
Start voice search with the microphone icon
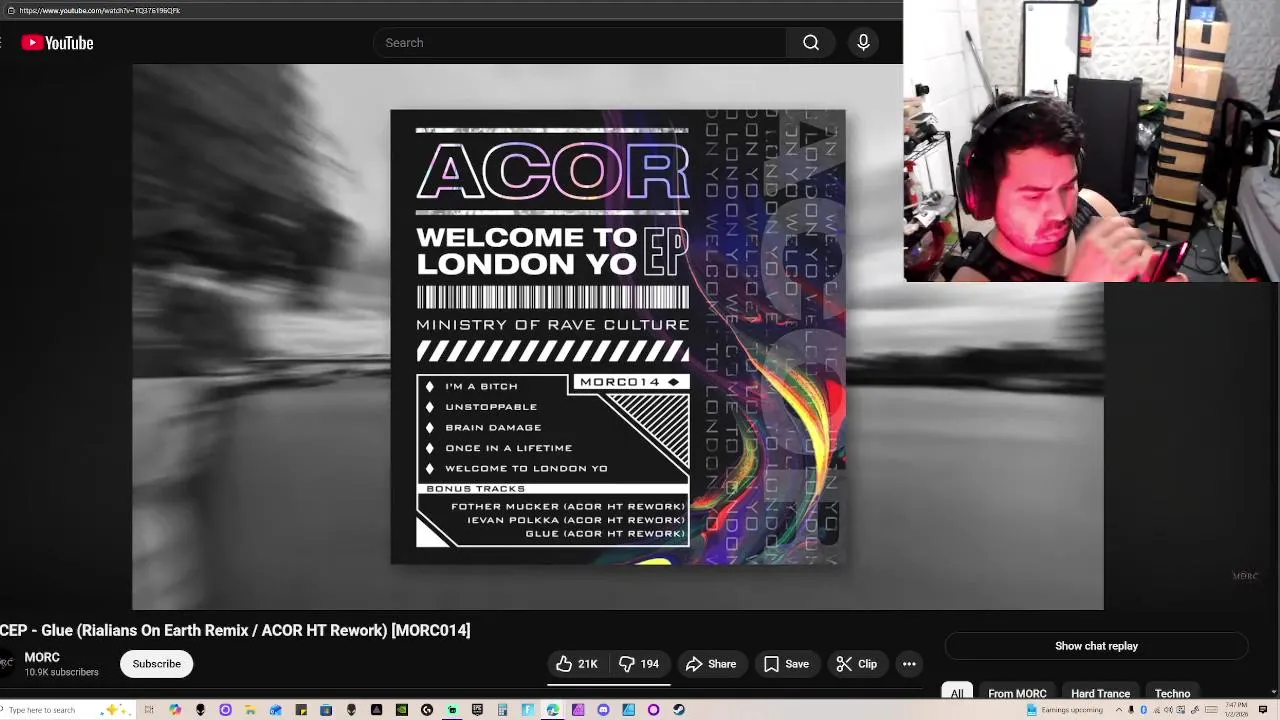click(863, 43)
